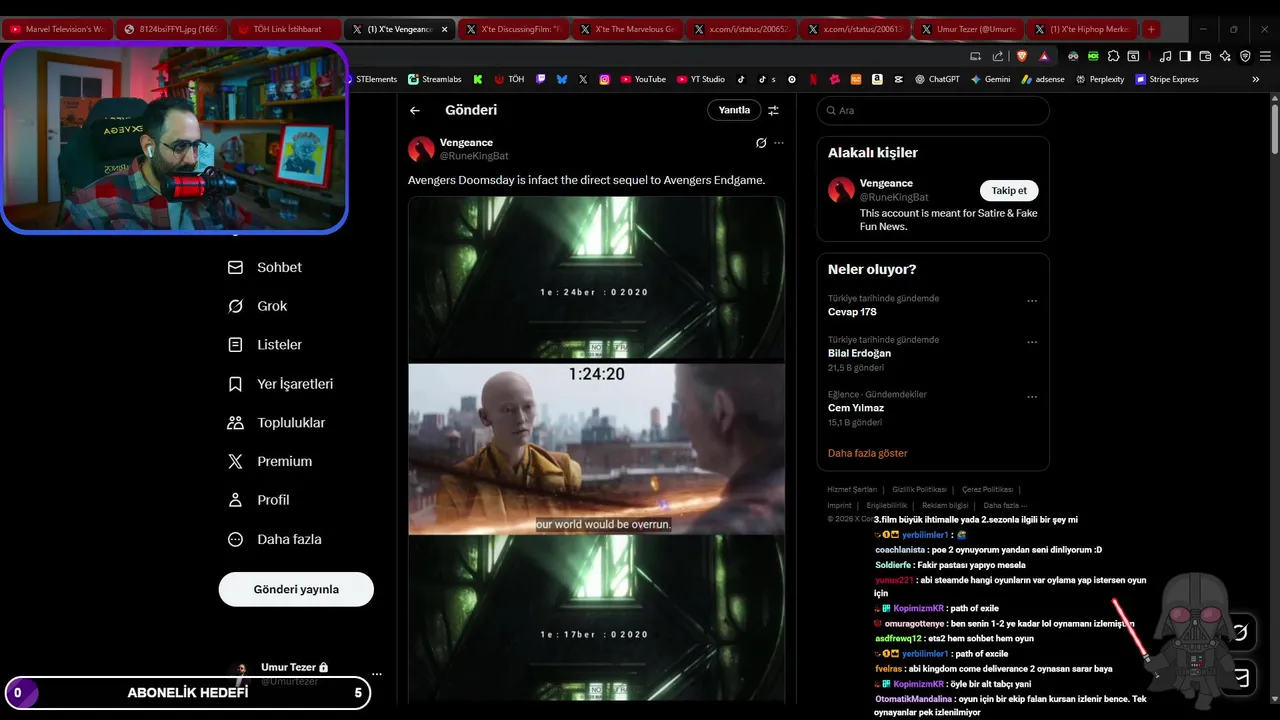
Task: Follow Vengeance with Takip et
Action: [x=1009, y=190]
